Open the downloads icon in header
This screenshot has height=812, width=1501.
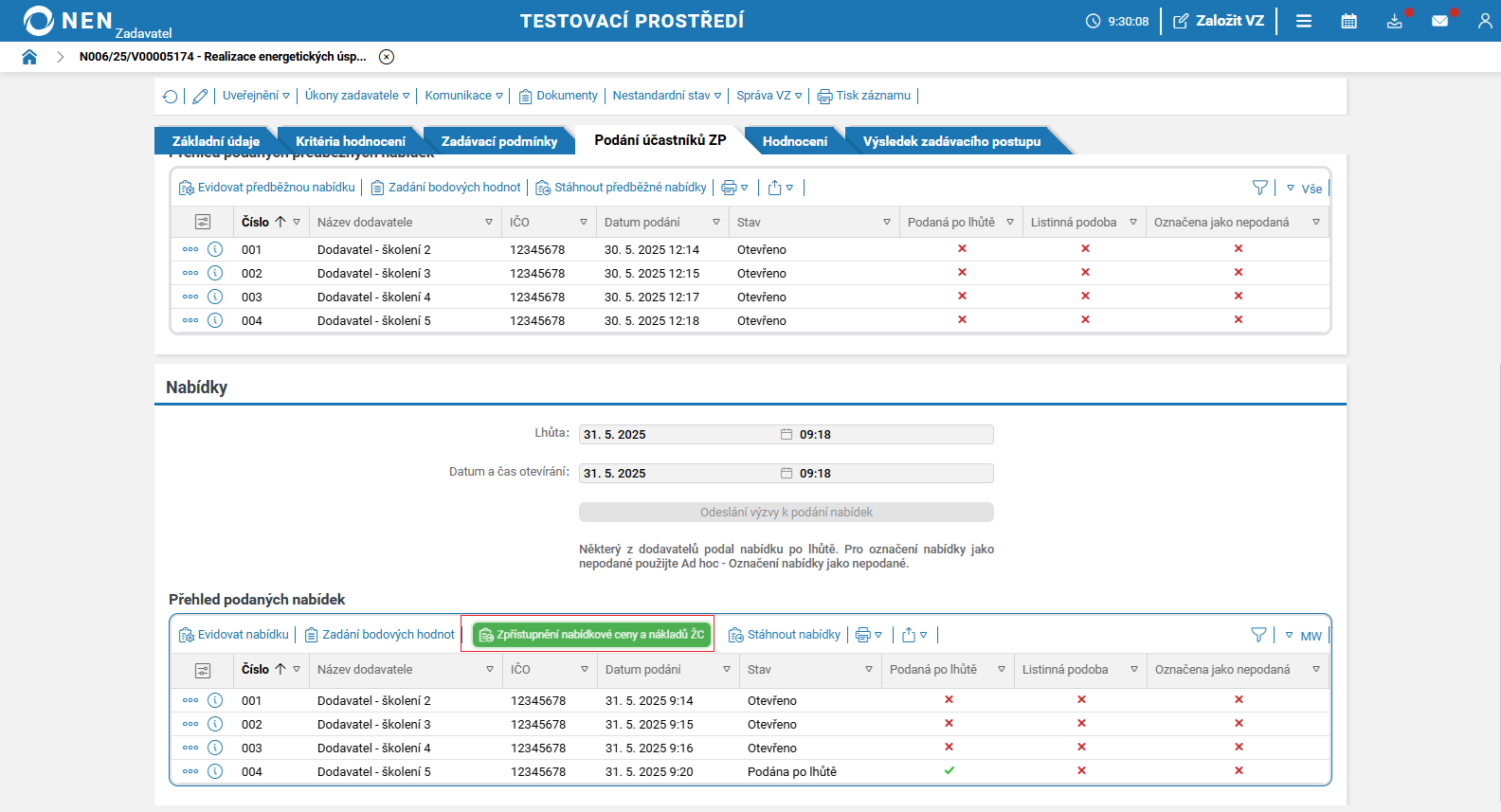click(x=1394, y=21)
